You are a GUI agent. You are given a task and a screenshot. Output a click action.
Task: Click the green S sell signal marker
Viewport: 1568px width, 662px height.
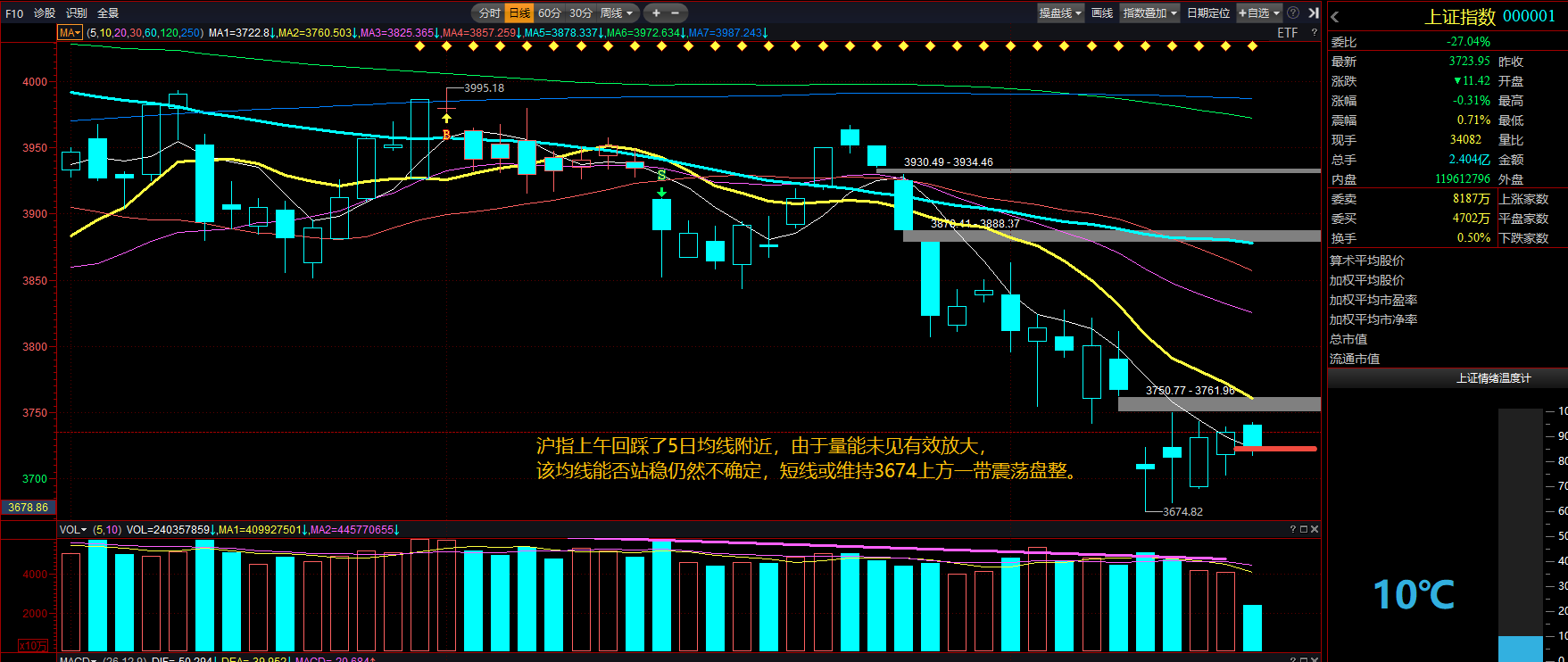click(661, 176)
